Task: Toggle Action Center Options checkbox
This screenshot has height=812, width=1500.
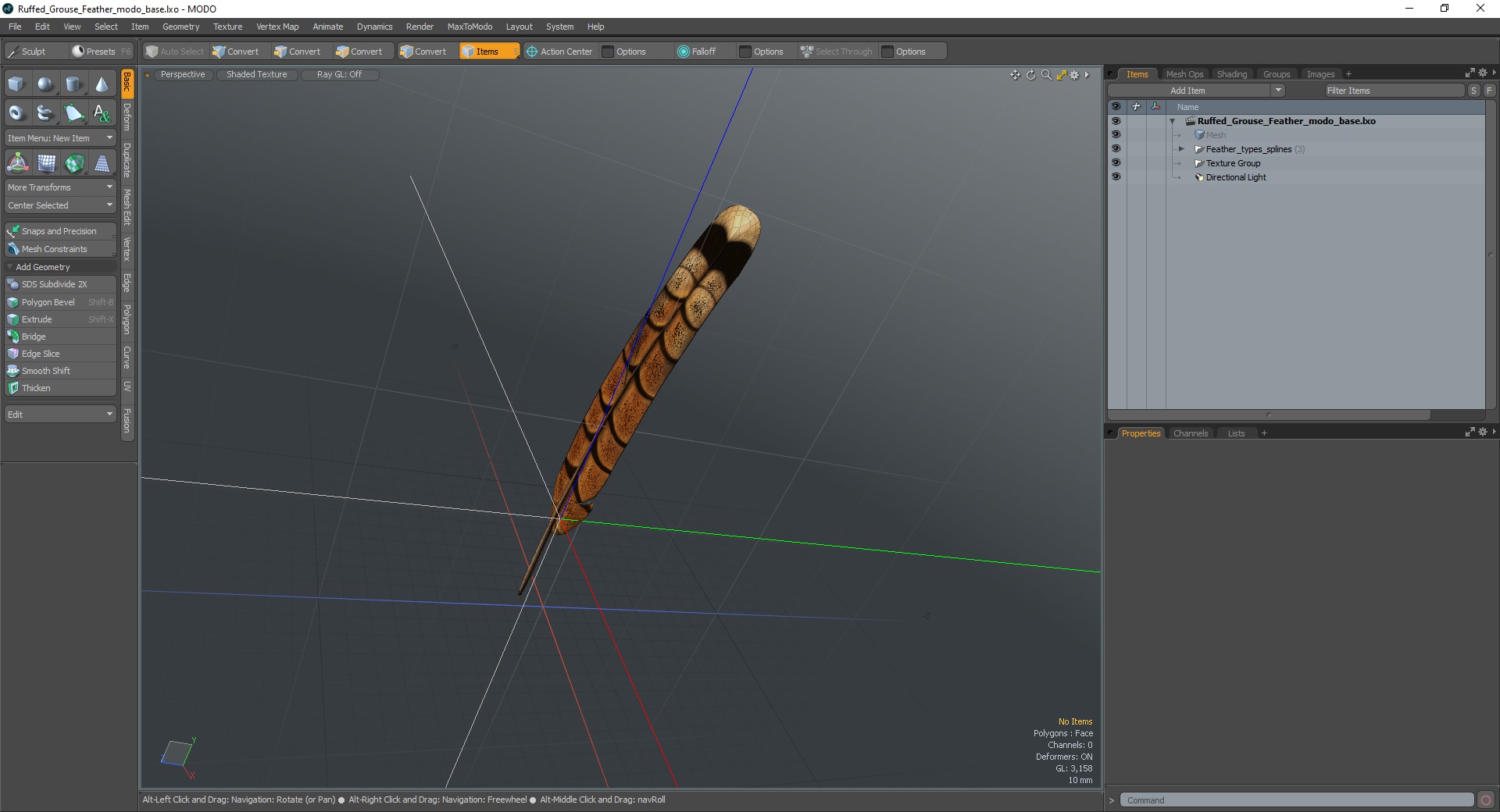Action: tap(608, 52)
